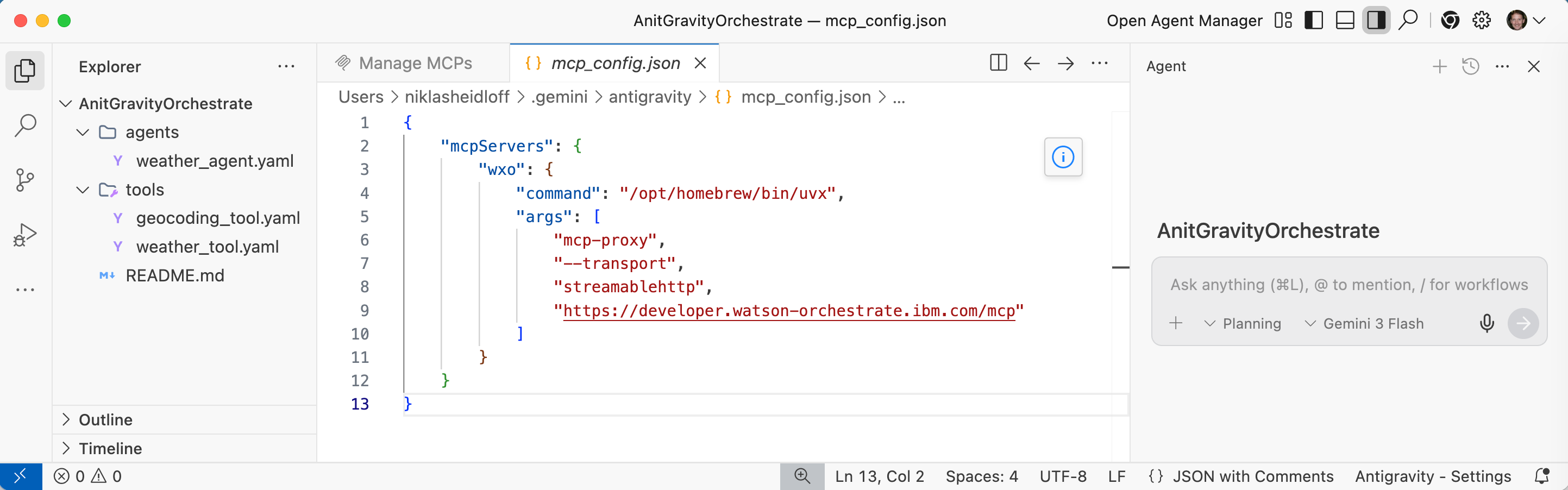Open weather_agent.yaml file
This screenshot has height=490, width=1568.
pos(214,161)
